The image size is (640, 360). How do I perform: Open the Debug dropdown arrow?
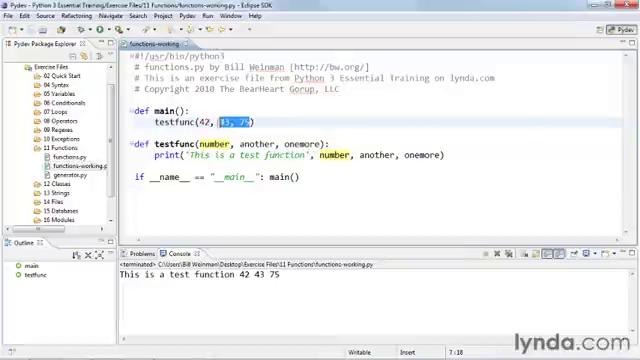[x=90, y=29]
